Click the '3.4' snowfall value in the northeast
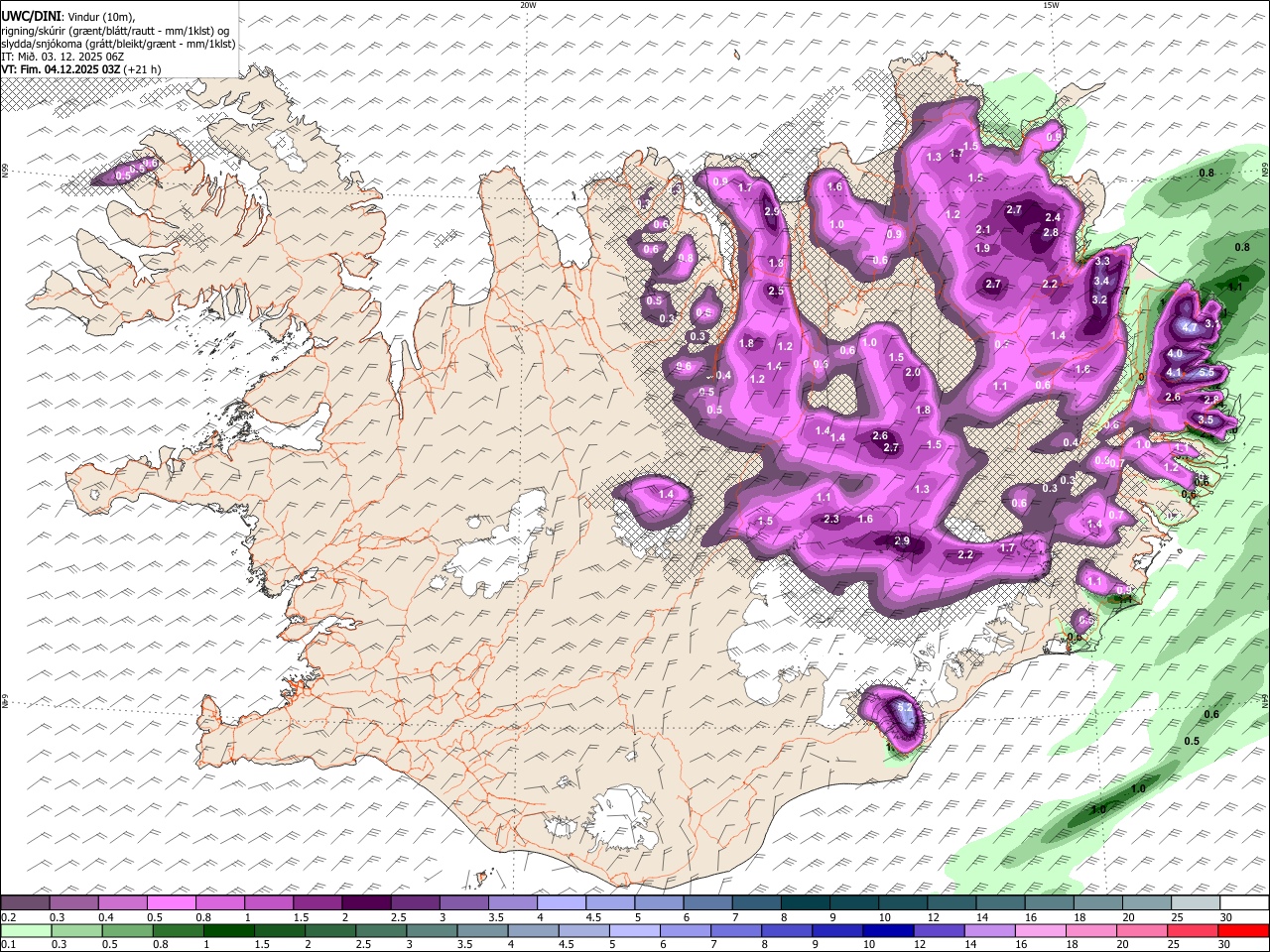 click(1101, 282)
